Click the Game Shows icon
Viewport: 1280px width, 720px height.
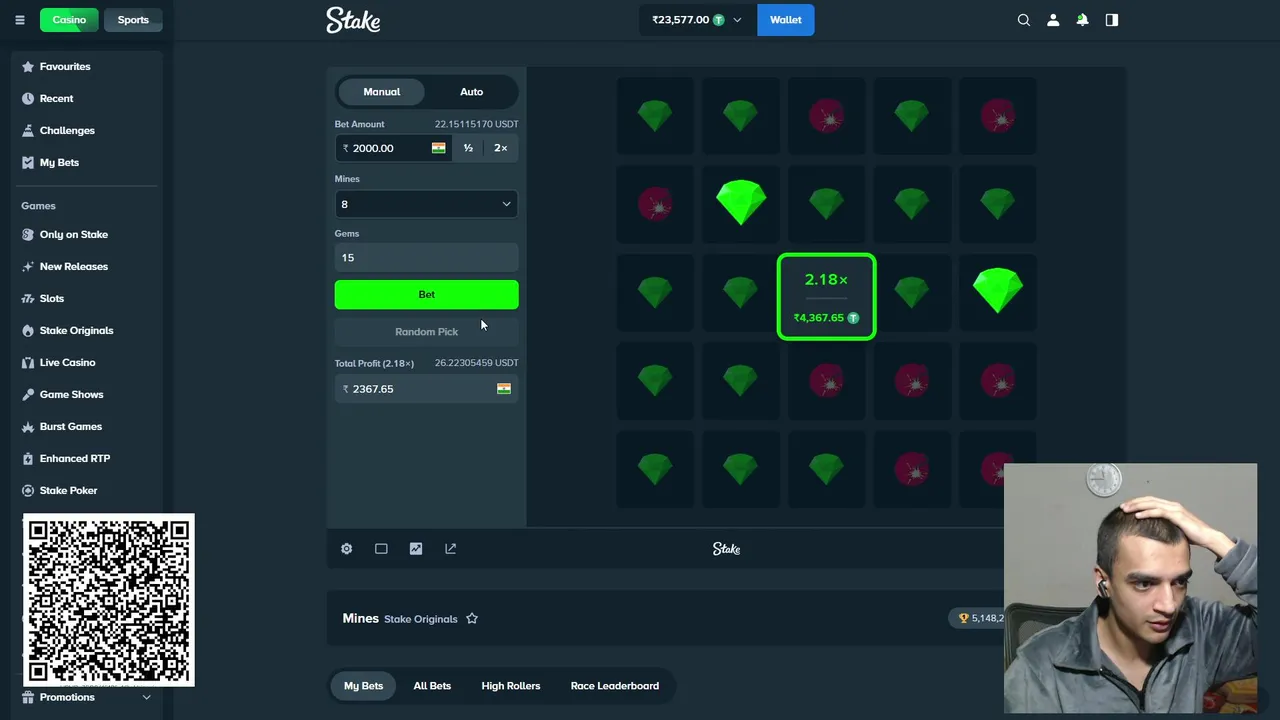point(28,394)
